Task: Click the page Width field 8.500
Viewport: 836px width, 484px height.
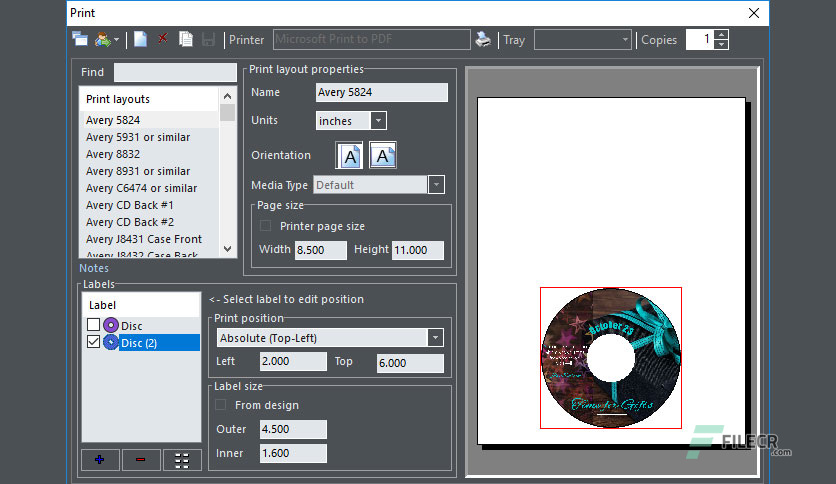Action: pos(320,250)
